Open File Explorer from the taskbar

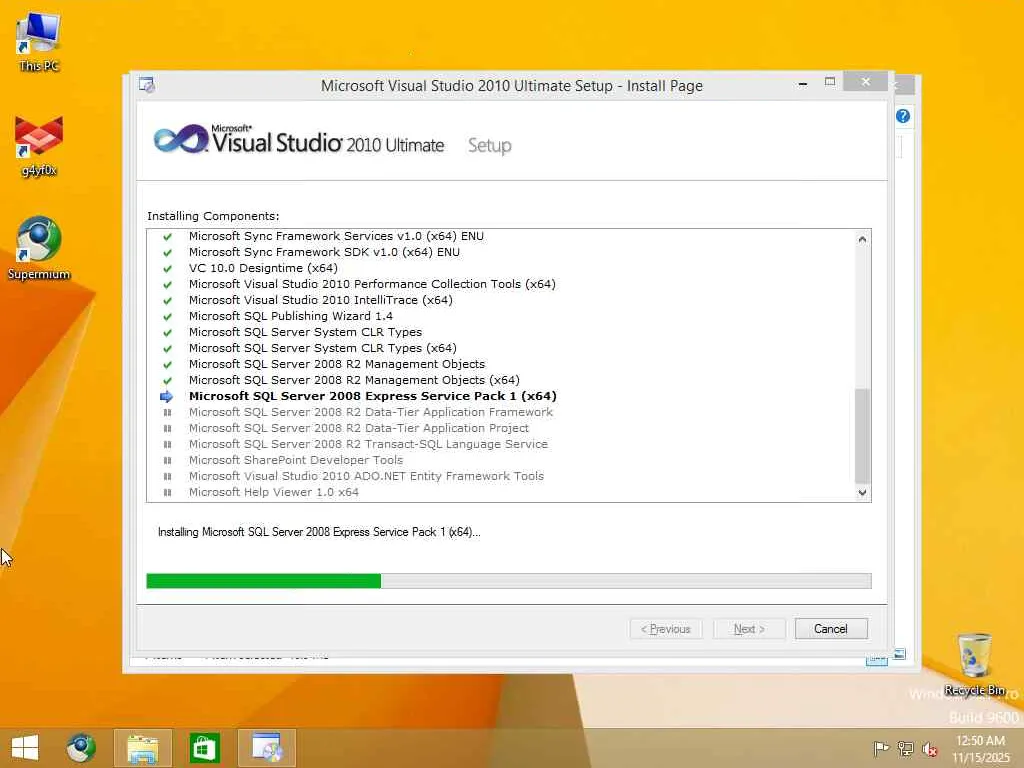click(x=142, y=748)
